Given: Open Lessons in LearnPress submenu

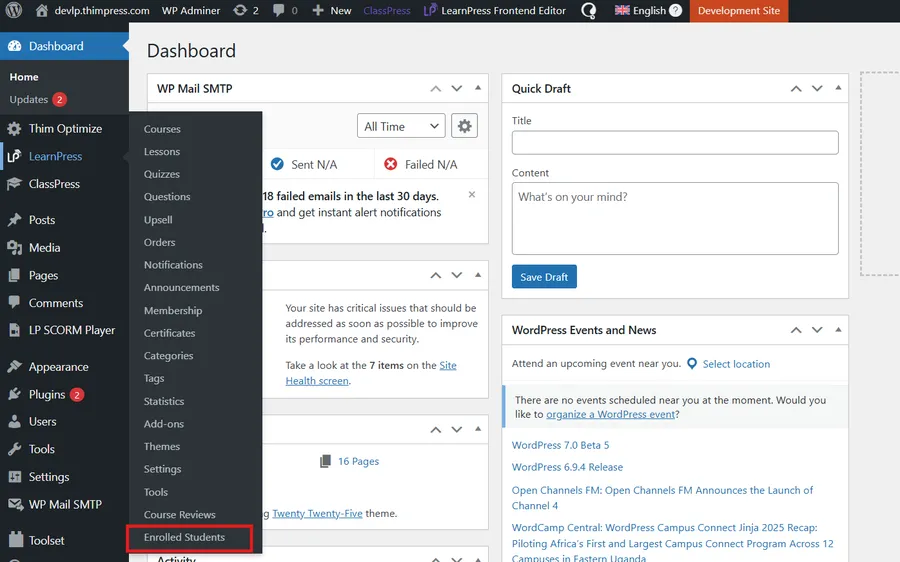Looking at the screenshot, I should coord(162,152).
